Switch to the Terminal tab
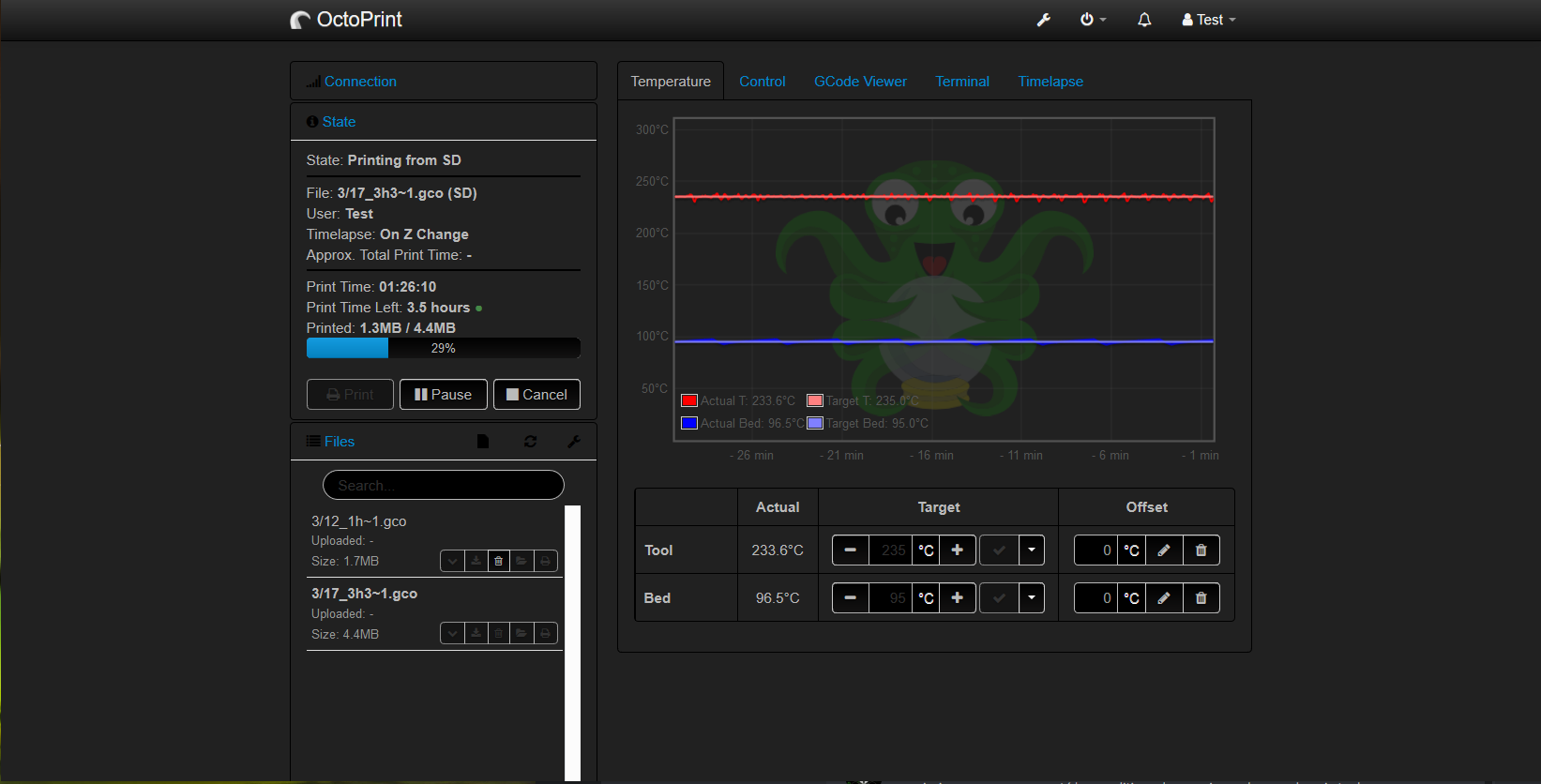The width and height of the screenshot is (1541, 784). click(962, 82)
